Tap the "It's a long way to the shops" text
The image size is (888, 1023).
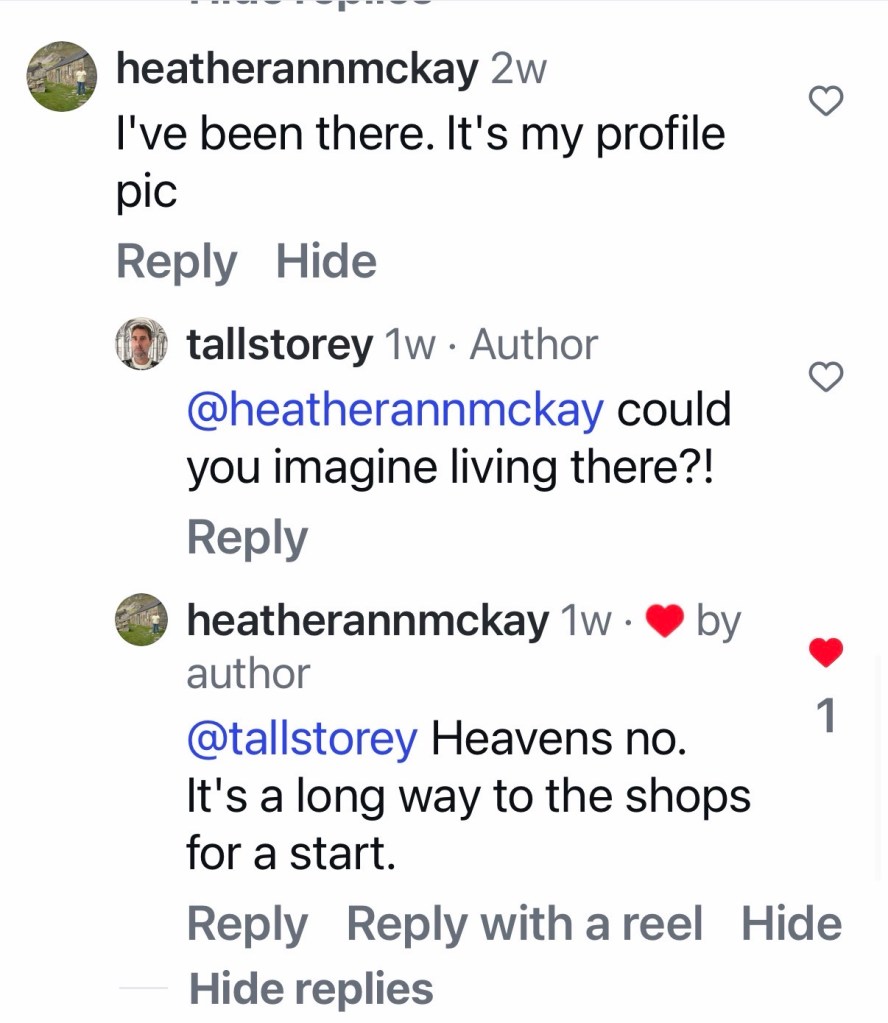468,797
